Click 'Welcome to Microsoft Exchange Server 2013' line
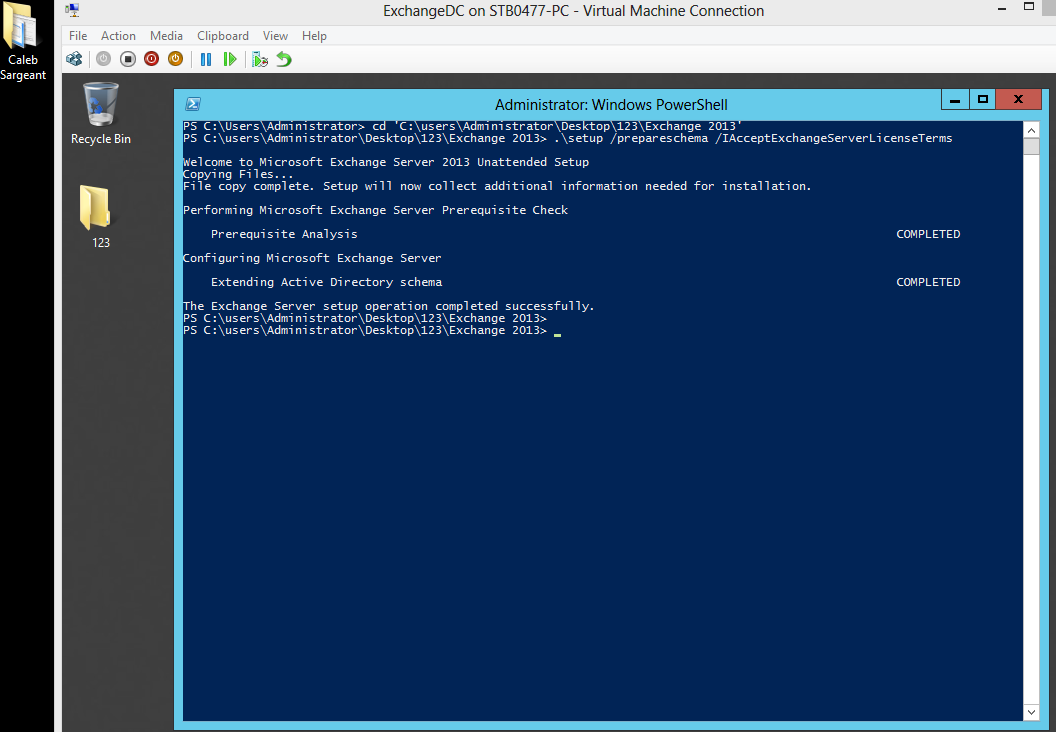Image resolution: width=1056 pixels, height=732 pixels. pos(386,162)
